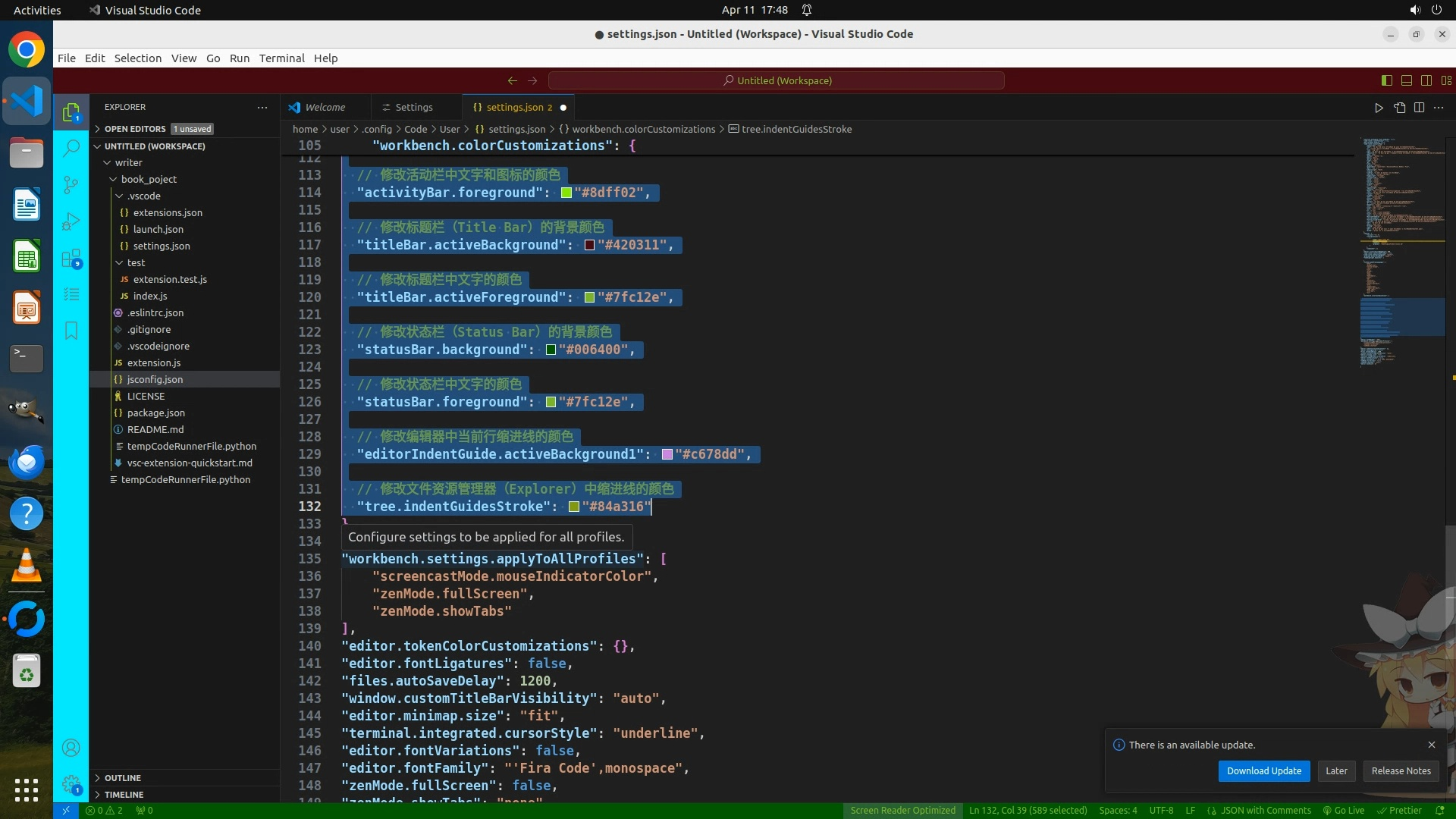Open the Search view in activity bar

(71, 148)
